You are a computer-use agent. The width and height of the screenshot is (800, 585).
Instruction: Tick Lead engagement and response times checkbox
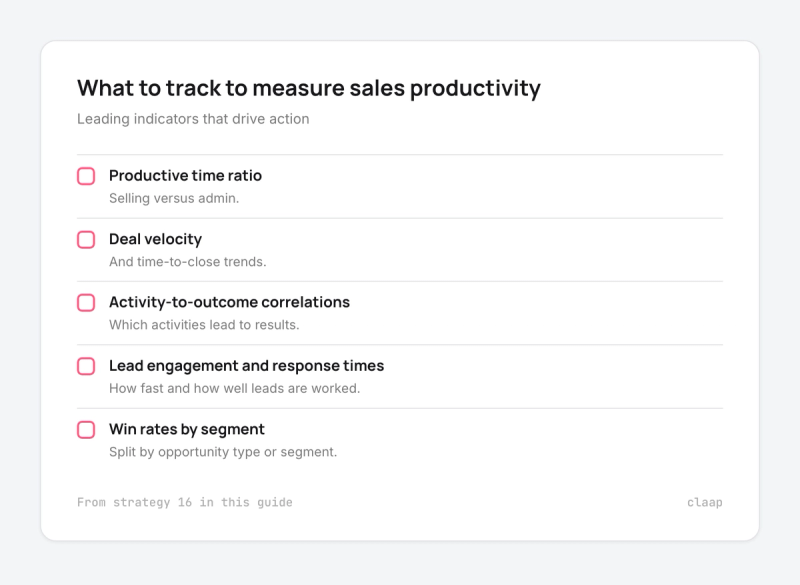pyautogui.click(x=86, y=366)
